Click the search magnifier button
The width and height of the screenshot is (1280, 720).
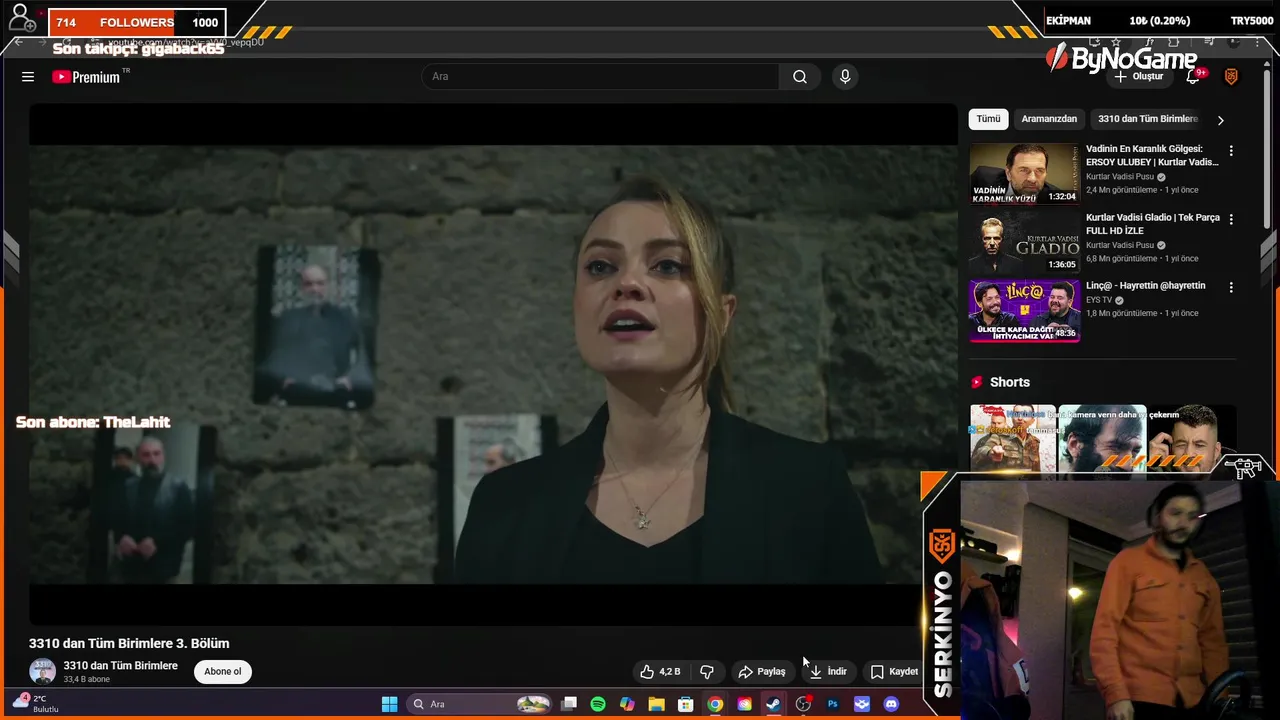coord(800,77)
